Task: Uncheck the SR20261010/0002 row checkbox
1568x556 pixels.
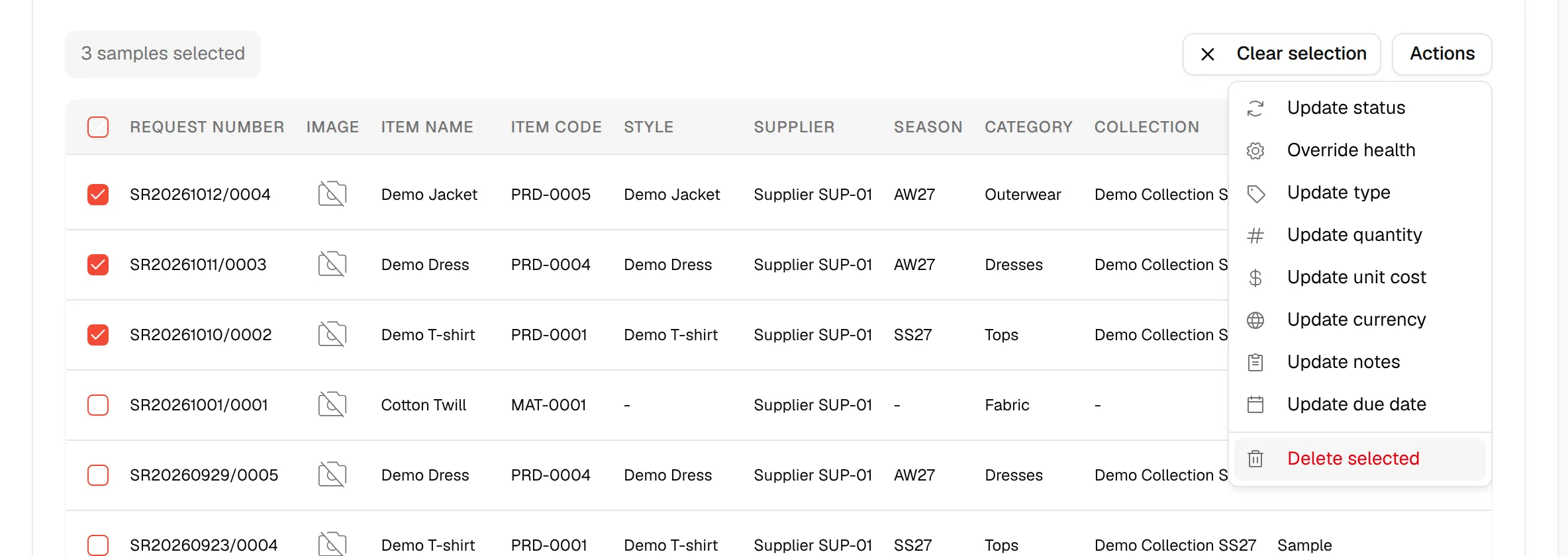Action: pyautogui.click(x=98, y=335)
